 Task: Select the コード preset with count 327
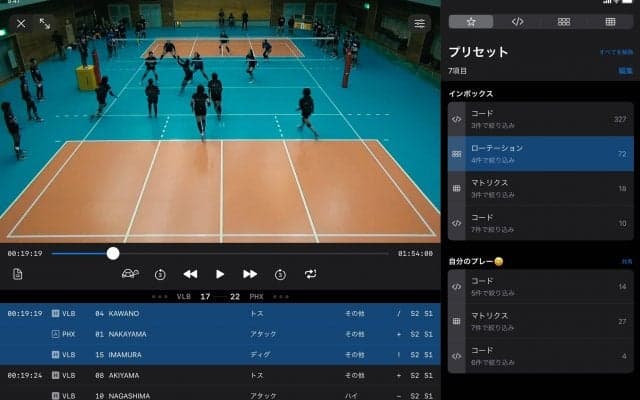(x=540, y=119)
